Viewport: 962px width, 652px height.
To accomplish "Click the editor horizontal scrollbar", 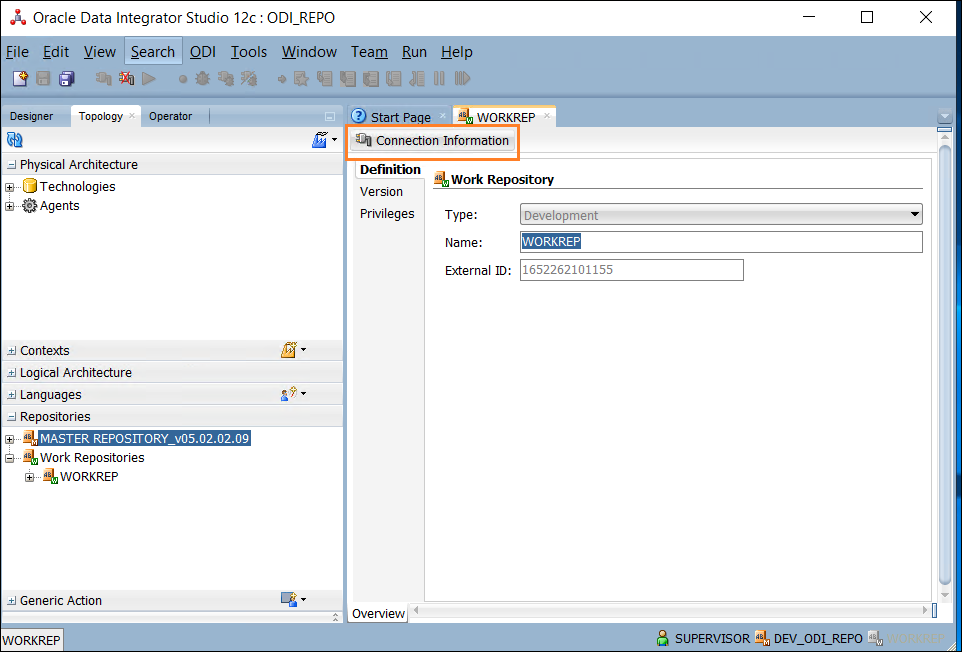I will [671, 610].
